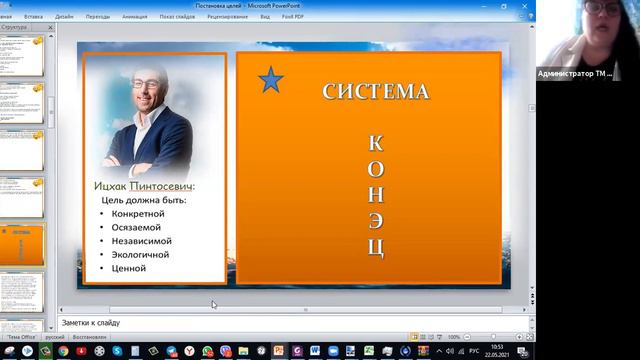Select the blue star shape on slide
This screenshot has width=640, height=360.
coord(271,80)
